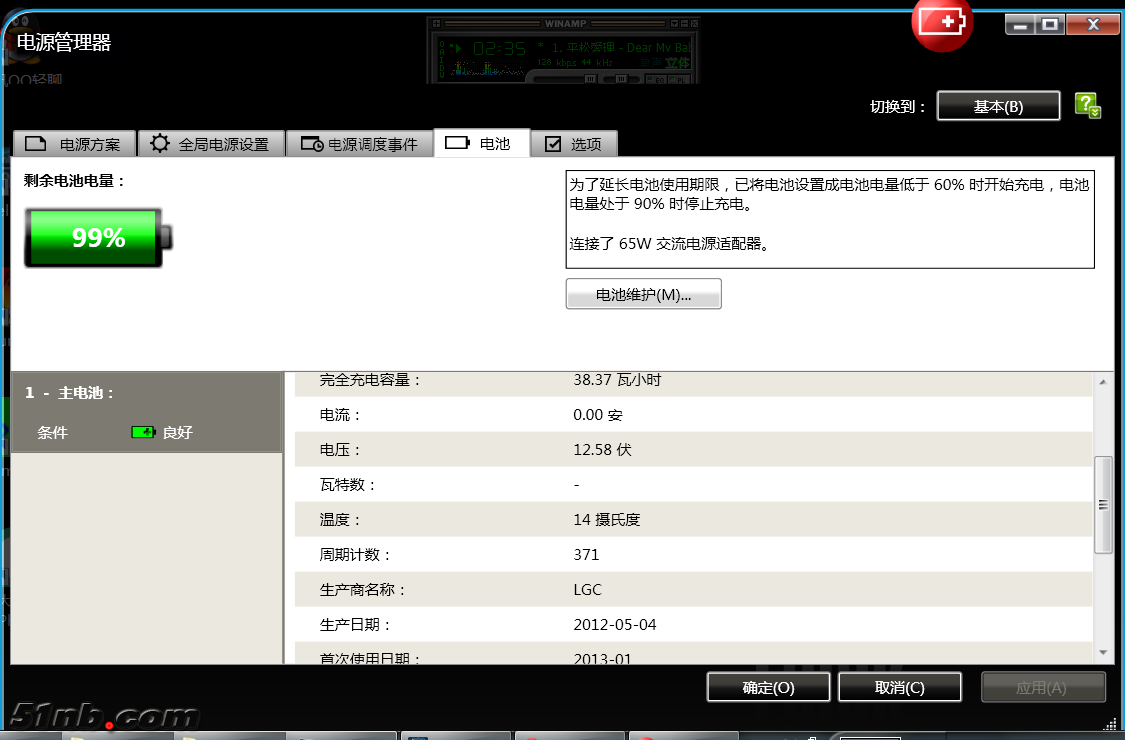Confirm with 确定(O) button
The height and width of the screenshot is (740, 1125).
click(x=768, y=687)
